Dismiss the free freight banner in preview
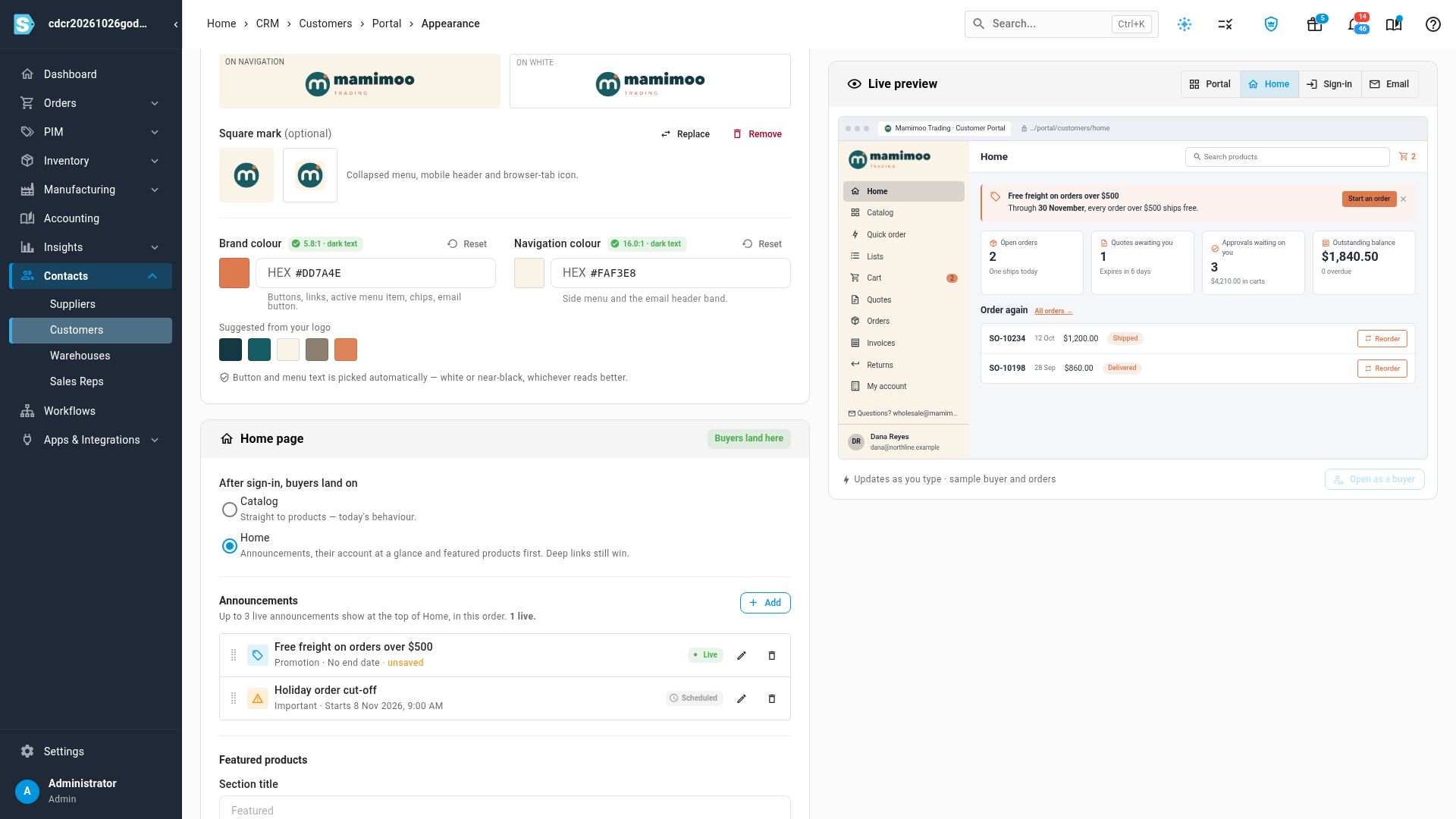This screenshot has width=1456, height=819. pyautogui.click(x=1404, y=199)
